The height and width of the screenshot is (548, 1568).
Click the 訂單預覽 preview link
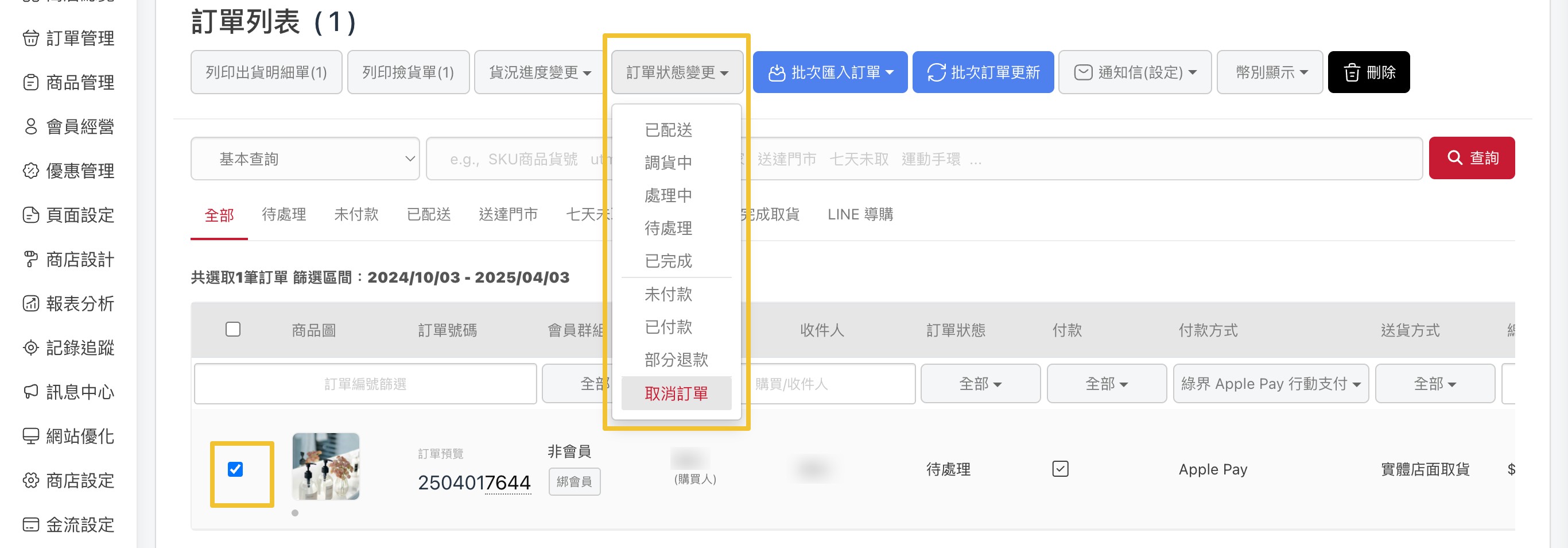click(x=441, y=454)
